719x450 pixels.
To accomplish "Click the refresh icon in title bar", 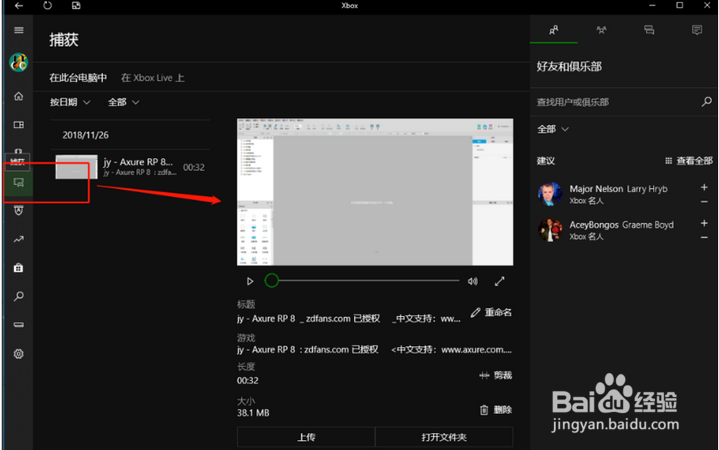I will [48, 6].
